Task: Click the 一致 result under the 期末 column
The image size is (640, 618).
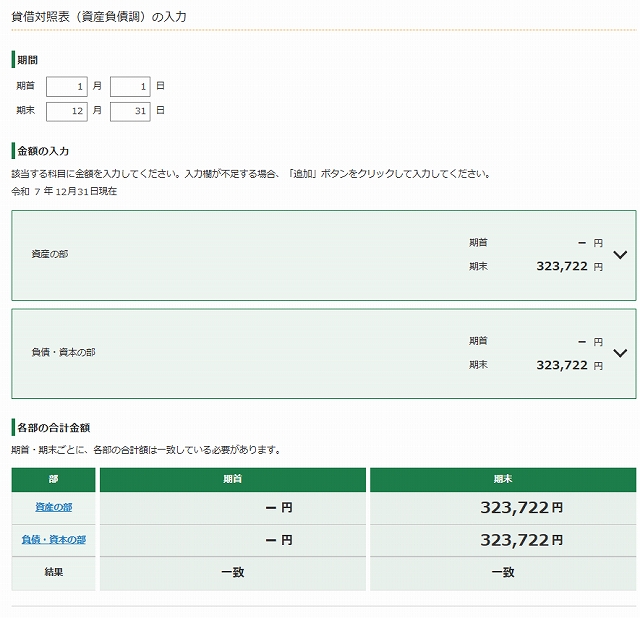Action: (x=502, y=573)
